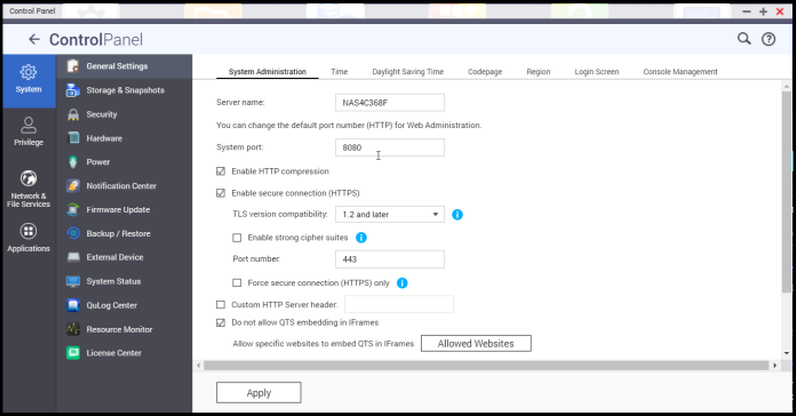The height and width of the screenshot is (416, 796).
Task: Open the Console Management tab
Action: pyautogui.click(x=680, y=72)
